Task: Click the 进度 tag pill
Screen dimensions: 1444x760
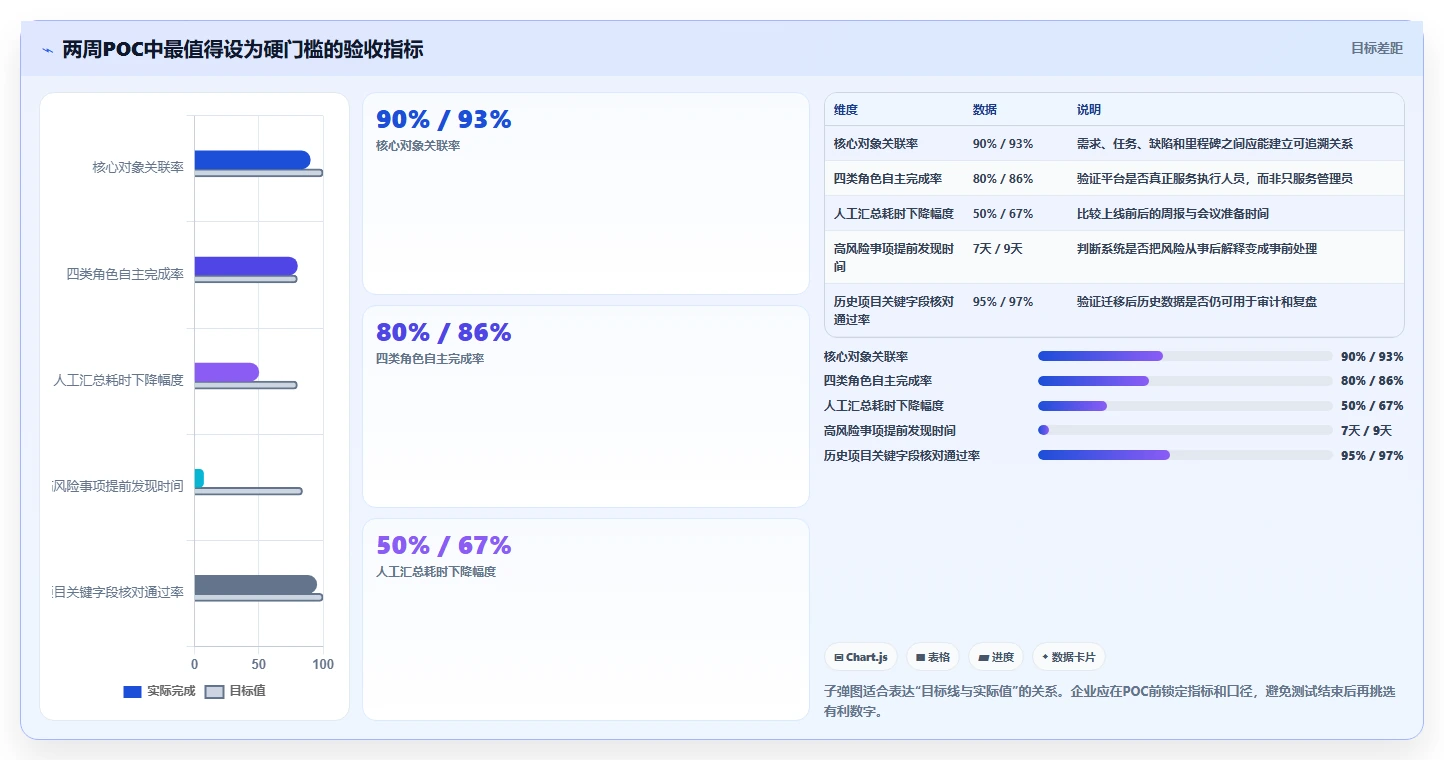Action: click(x=996, y=657)
